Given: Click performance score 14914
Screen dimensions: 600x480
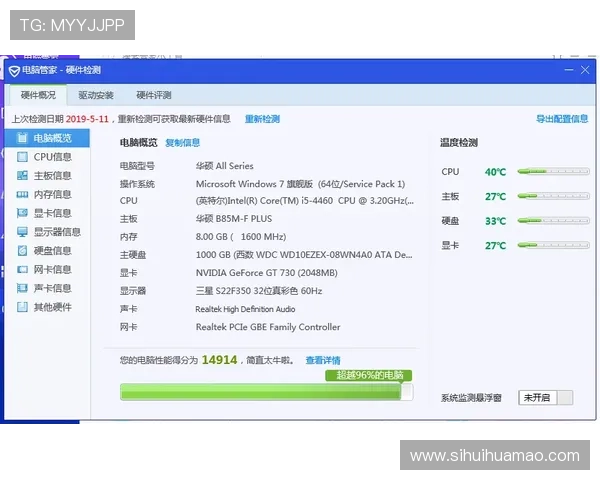Looking at the screenshot, I should click(219, 360).
